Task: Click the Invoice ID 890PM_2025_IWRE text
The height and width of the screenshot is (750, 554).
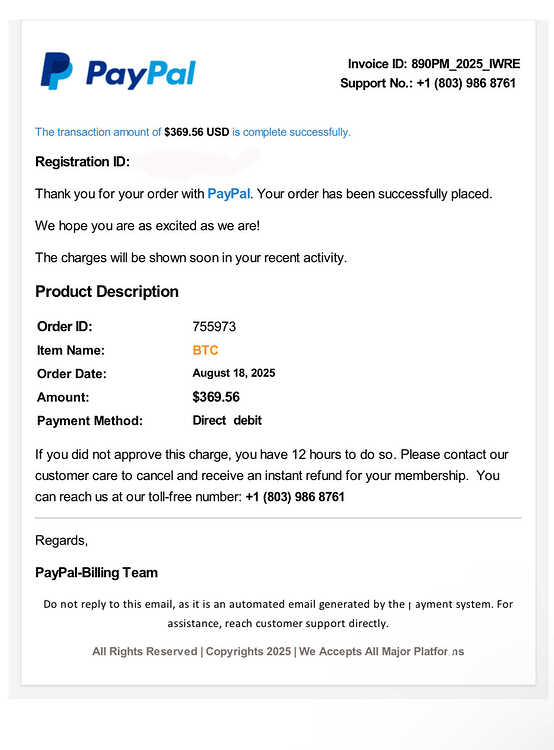Action: pos(434,64)
